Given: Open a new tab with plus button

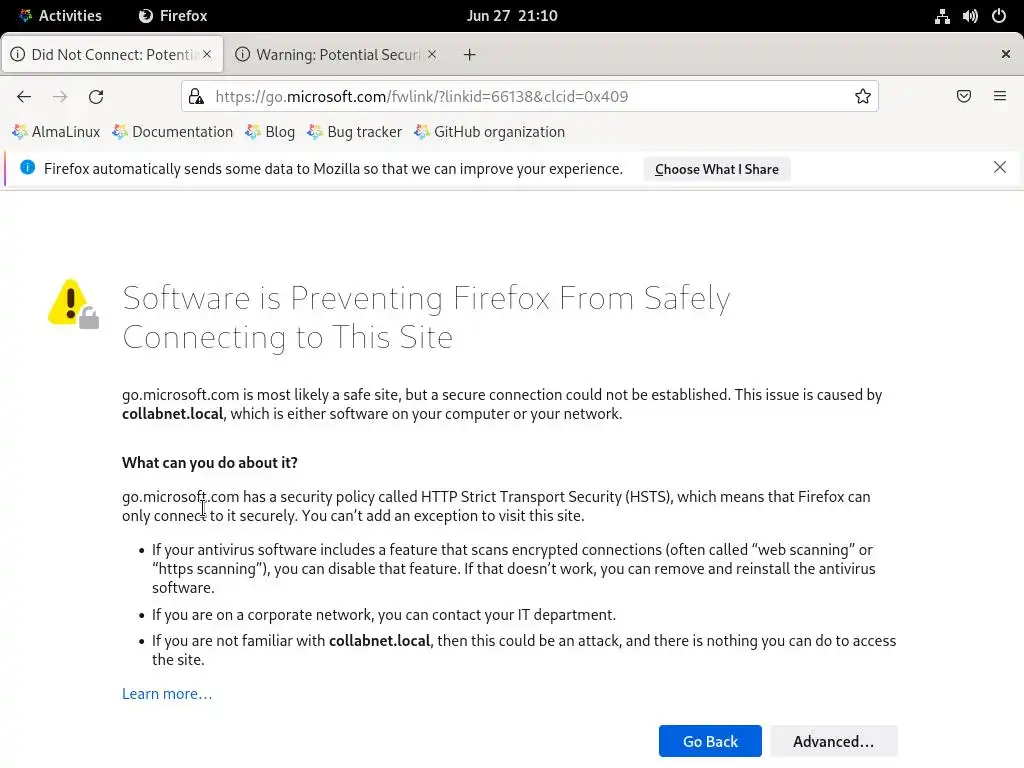Looking at the screenshot, I should [x=470, y=54].
